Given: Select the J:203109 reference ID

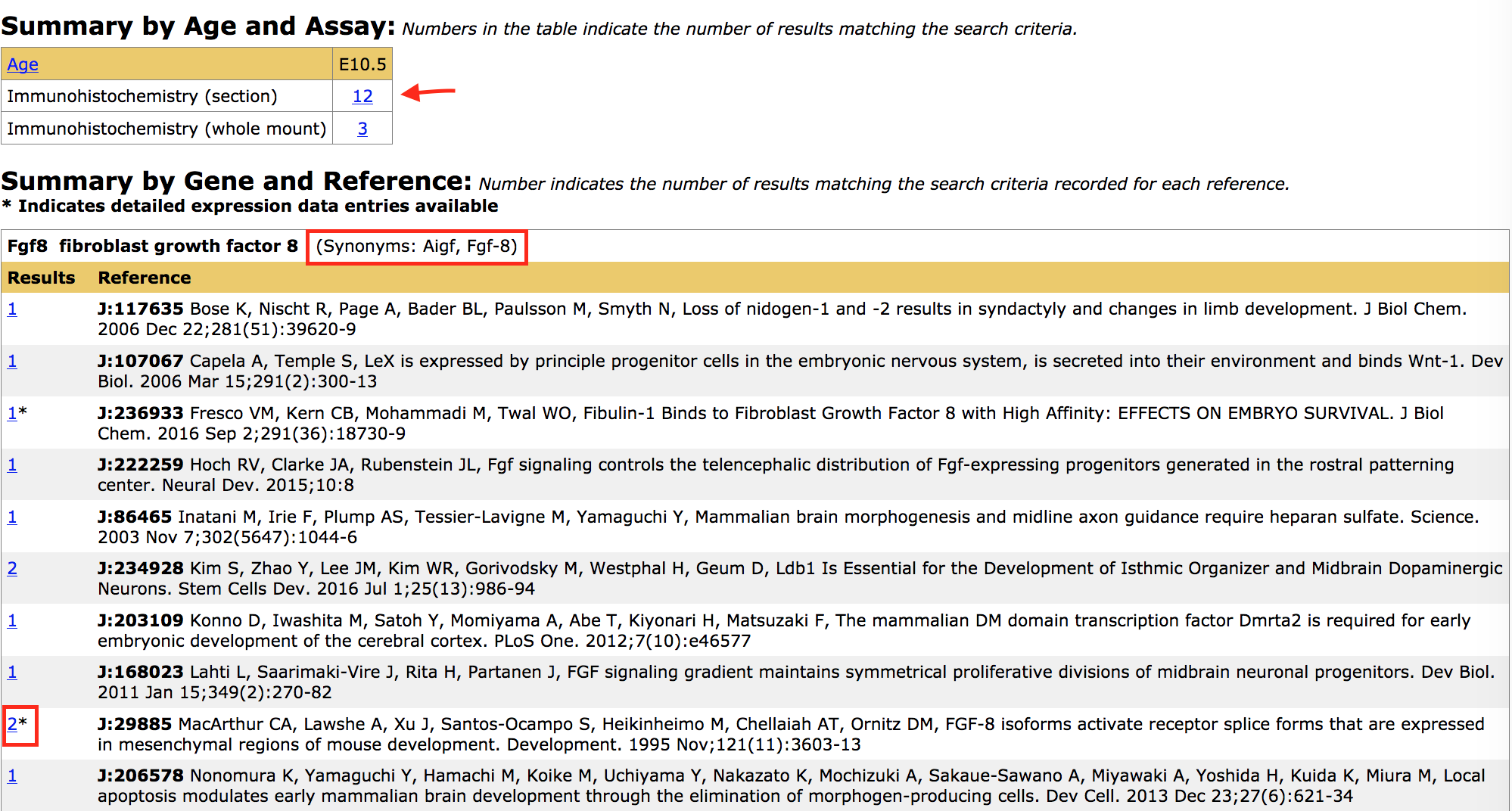Looking at the screenshot, I should [x=141, y=620].
